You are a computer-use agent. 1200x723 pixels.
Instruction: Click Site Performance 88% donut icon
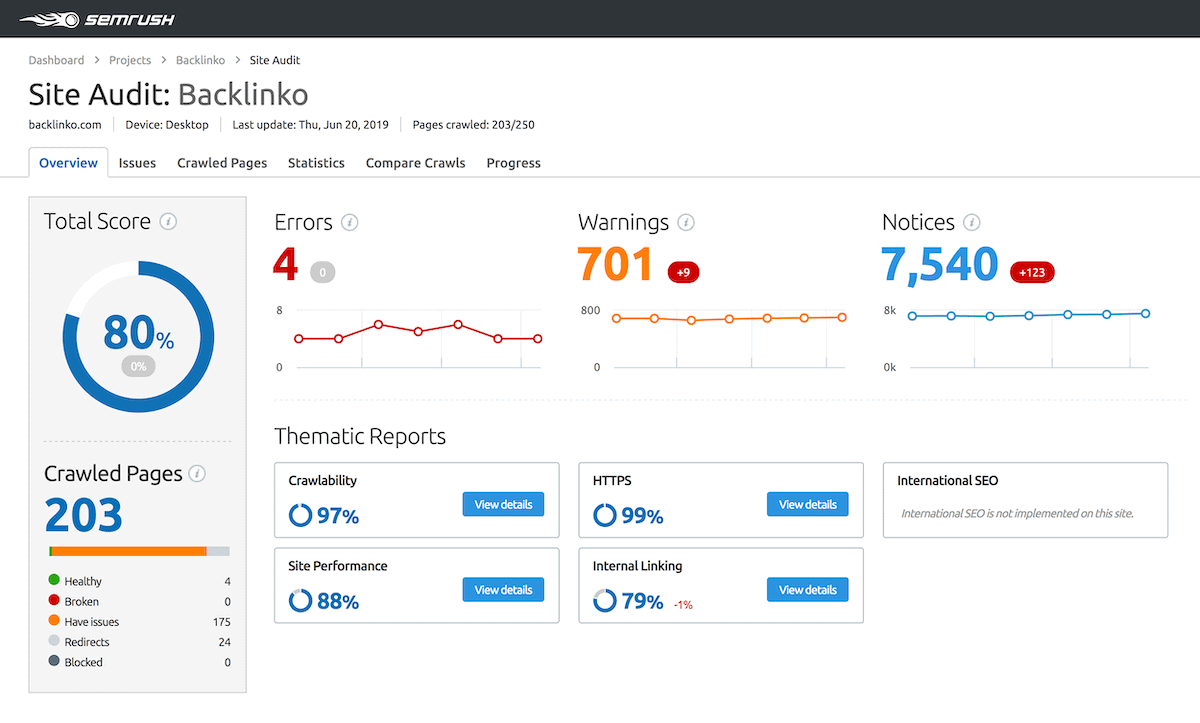(x=300, y=601)
